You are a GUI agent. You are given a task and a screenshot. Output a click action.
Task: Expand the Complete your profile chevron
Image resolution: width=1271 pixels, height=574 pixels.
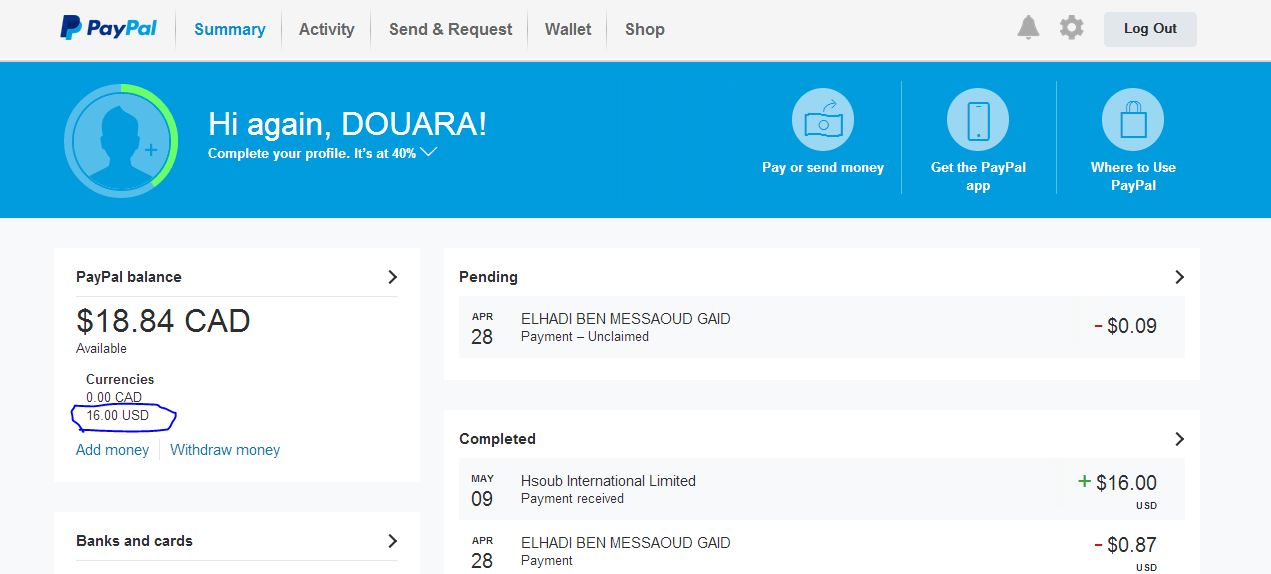click(x=429, y=152)
